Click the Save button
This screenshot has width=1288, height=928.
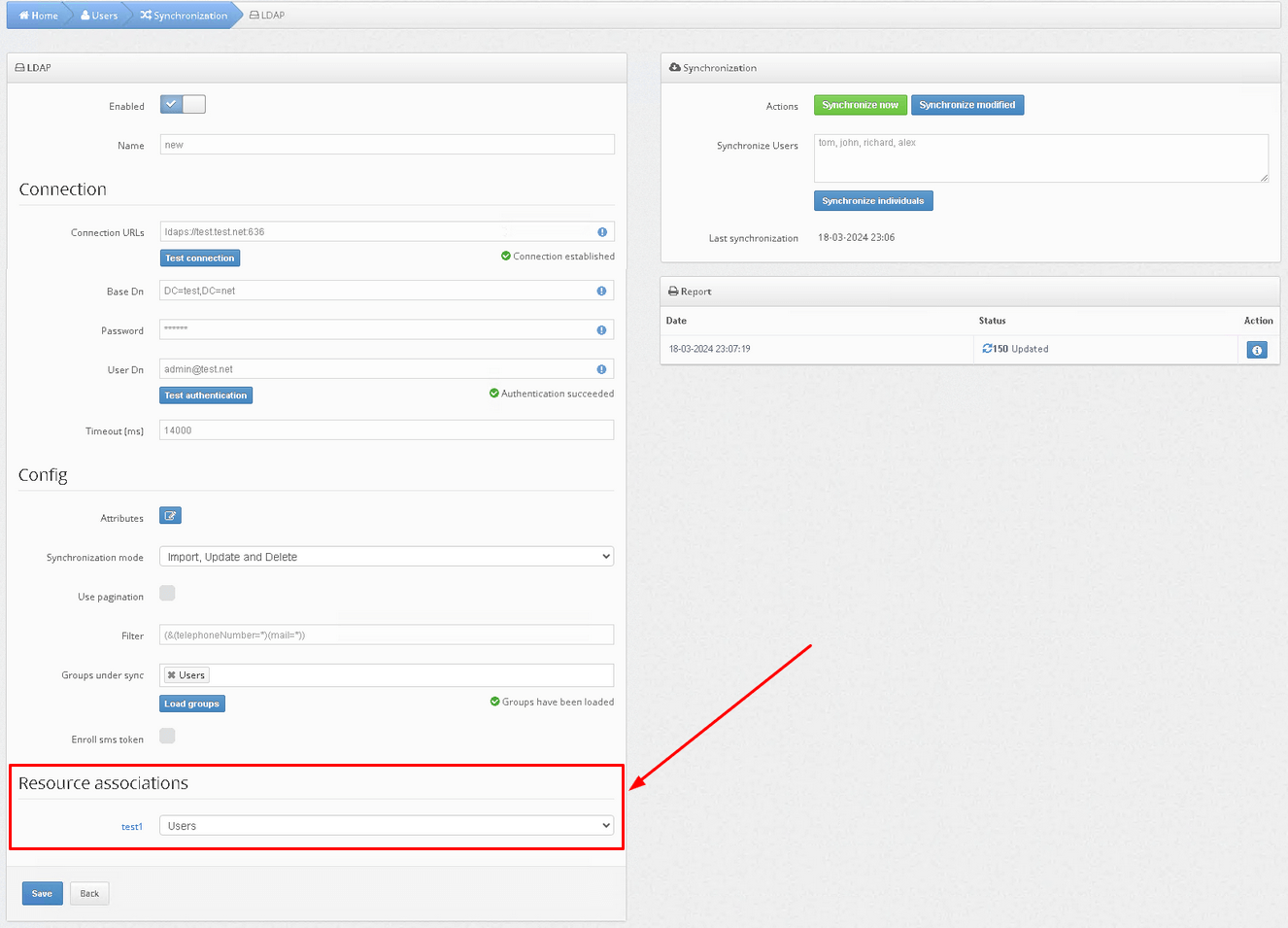coord(43,894)
